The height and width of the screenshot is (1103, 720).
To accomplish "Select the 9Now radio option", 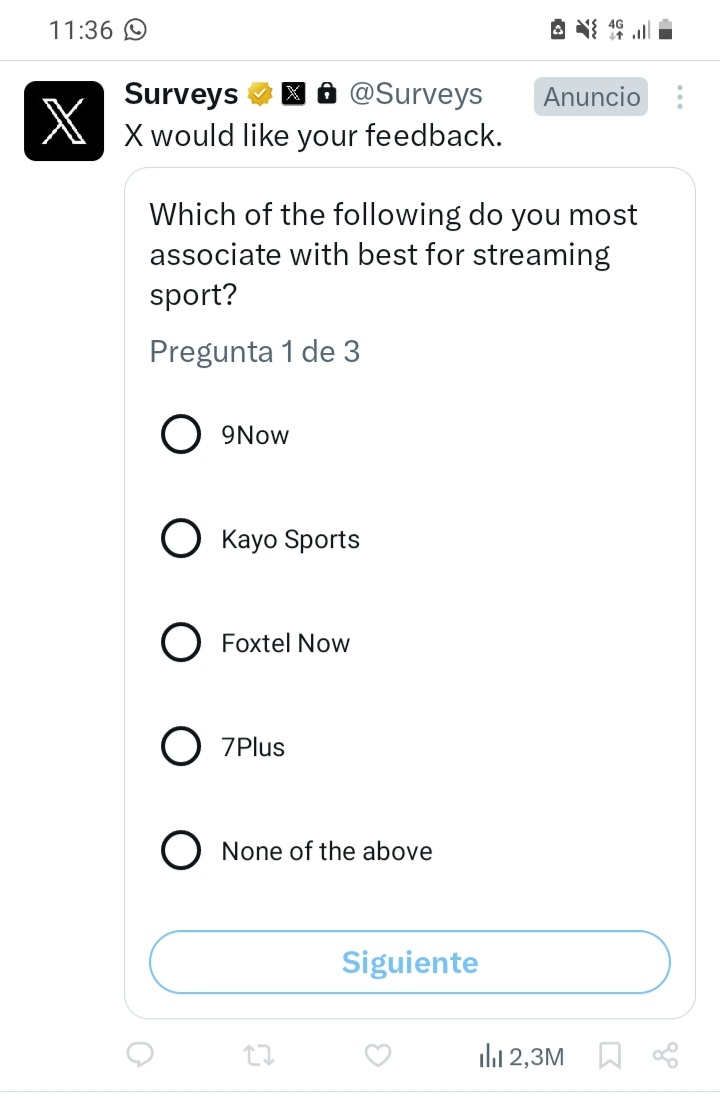I will [x=180, y=435].
